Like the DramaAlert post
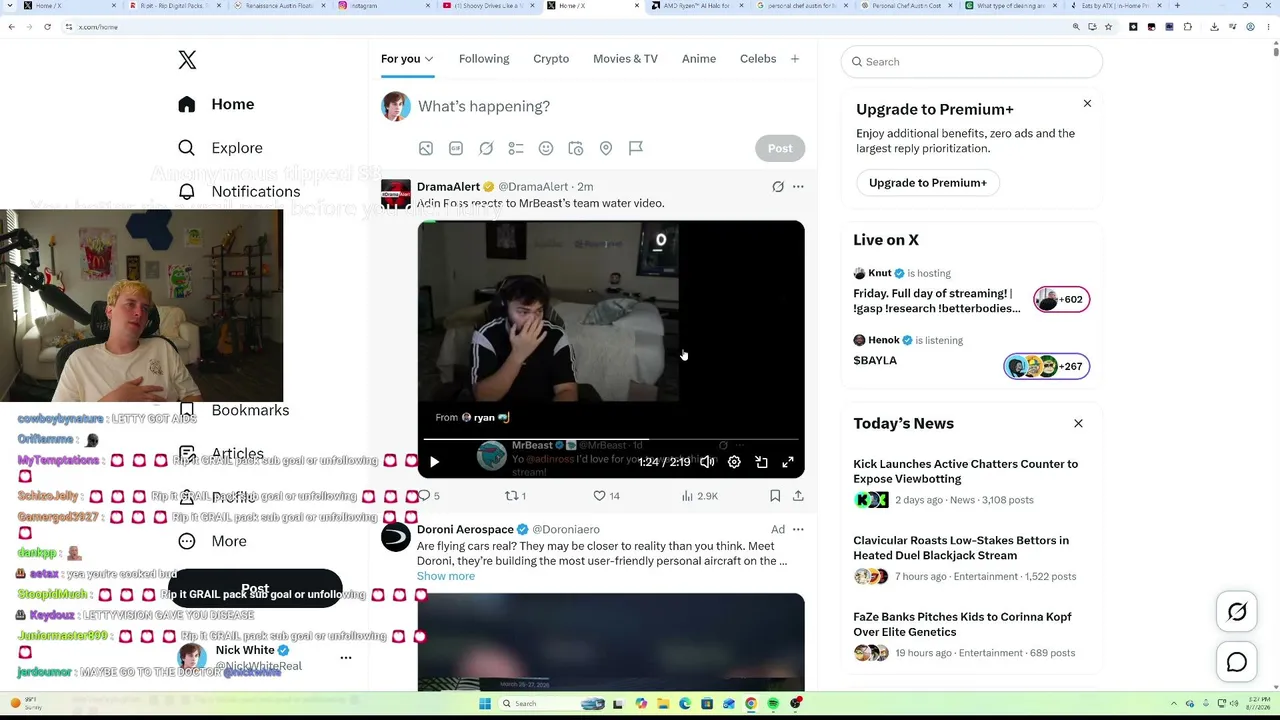 pos(606,496)
